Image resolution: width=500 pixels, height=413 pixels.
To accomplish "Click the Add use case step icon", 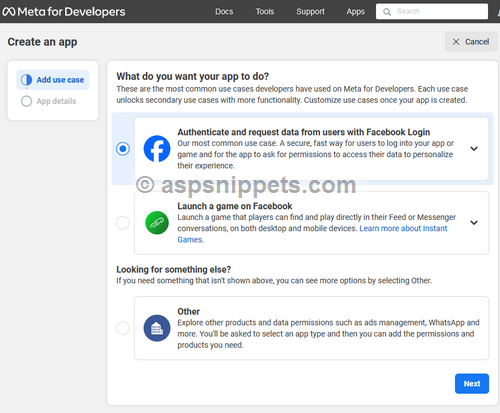I will 26,80.
